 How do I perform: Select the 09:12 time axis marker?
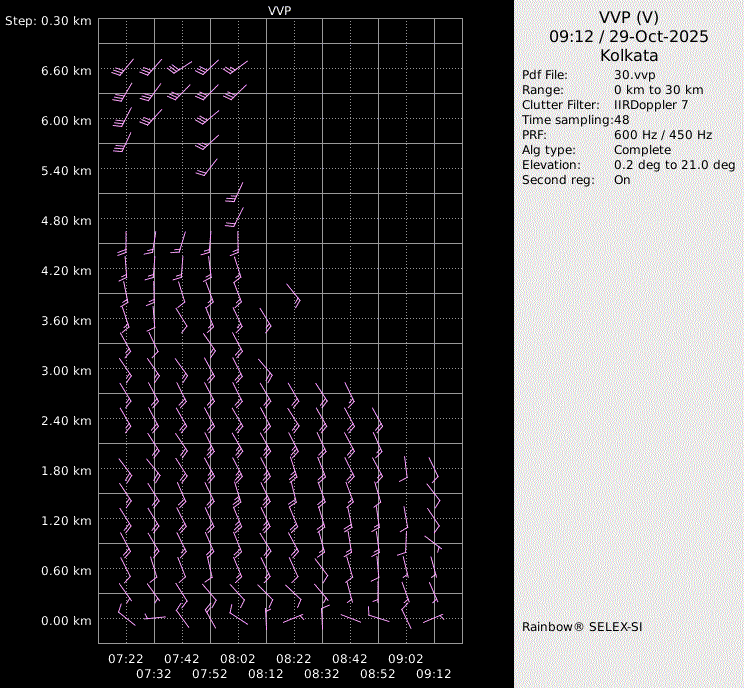(x=434, y=674)
